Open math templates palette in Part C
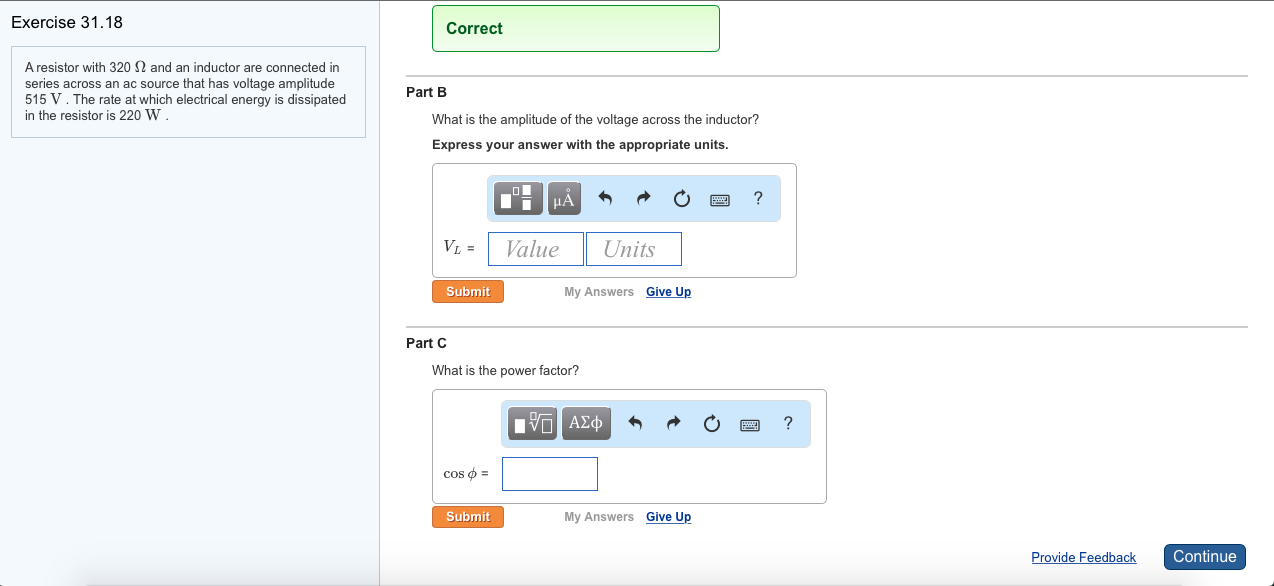The width and height of the screenshot is (1274, 586). click(534, 424)
